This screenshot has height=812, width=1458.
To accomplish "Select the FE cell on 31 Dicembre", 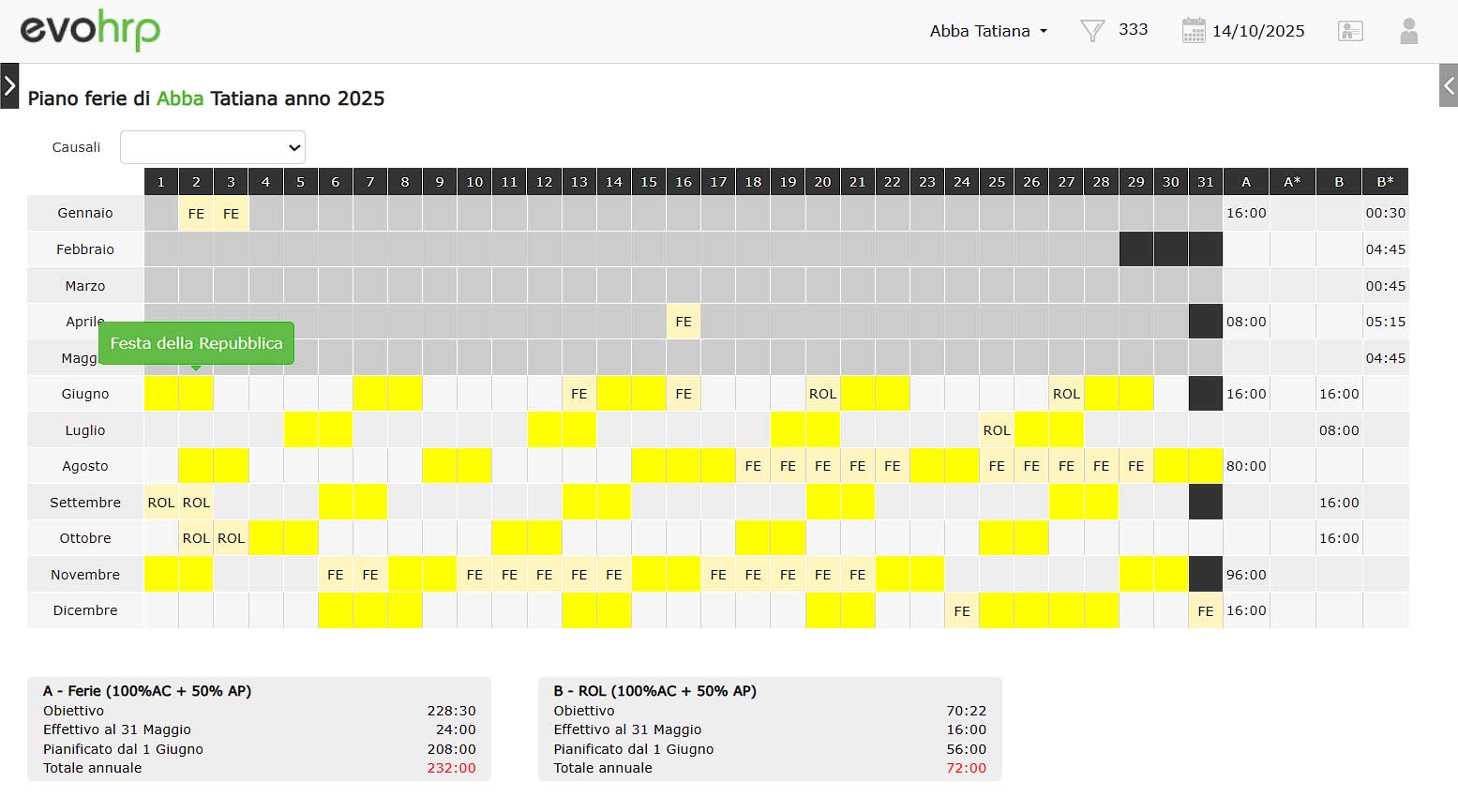I will (1205, 611).
